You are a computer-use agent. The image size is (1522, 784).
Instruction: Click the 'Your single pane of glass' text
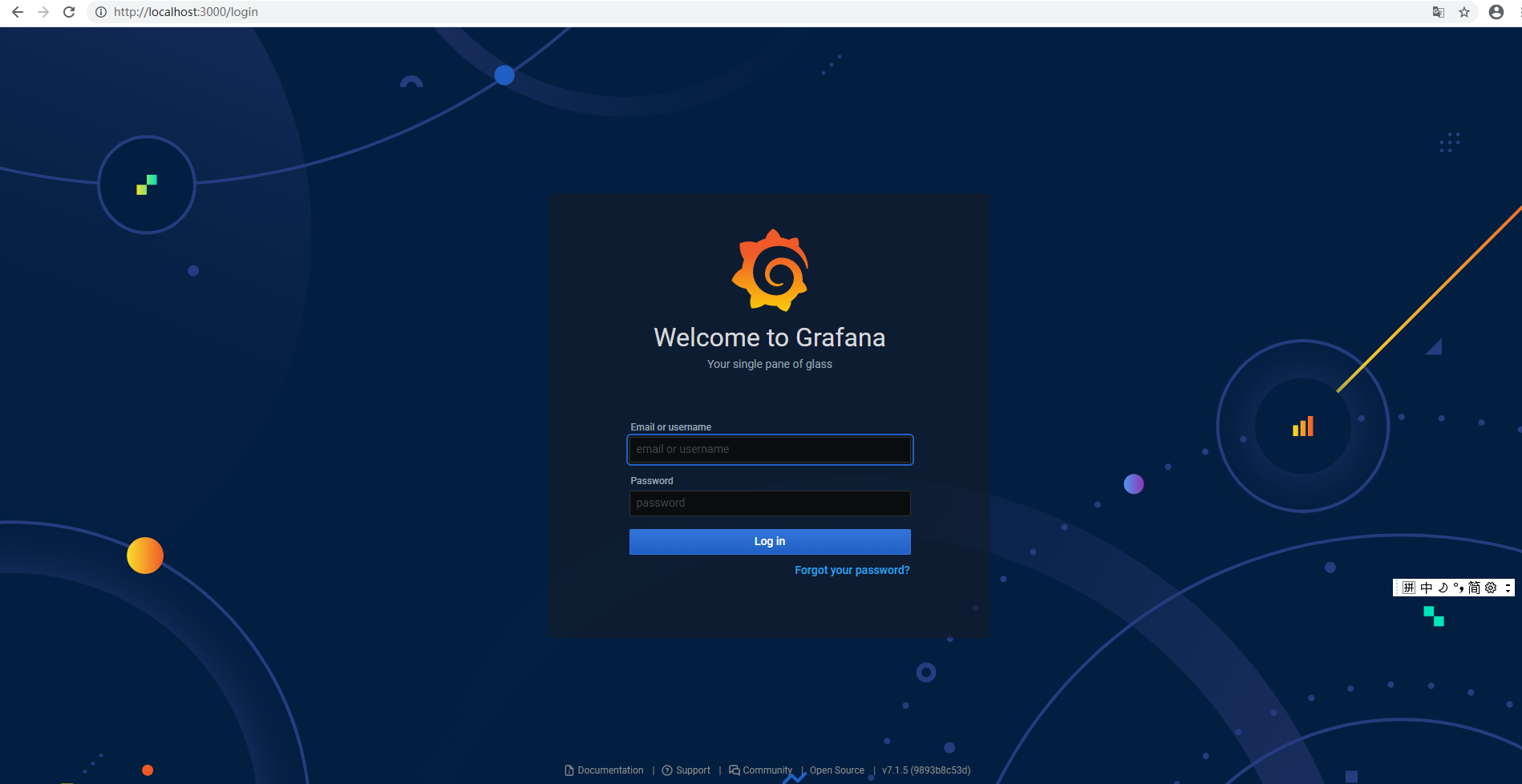pyautogui.click(x=770, y=364)
